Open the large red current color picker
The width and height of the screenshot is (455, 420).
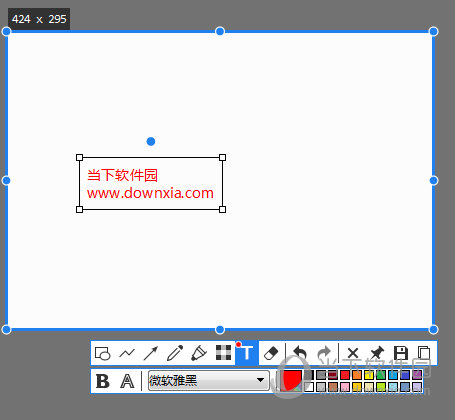tap(291, 380)
